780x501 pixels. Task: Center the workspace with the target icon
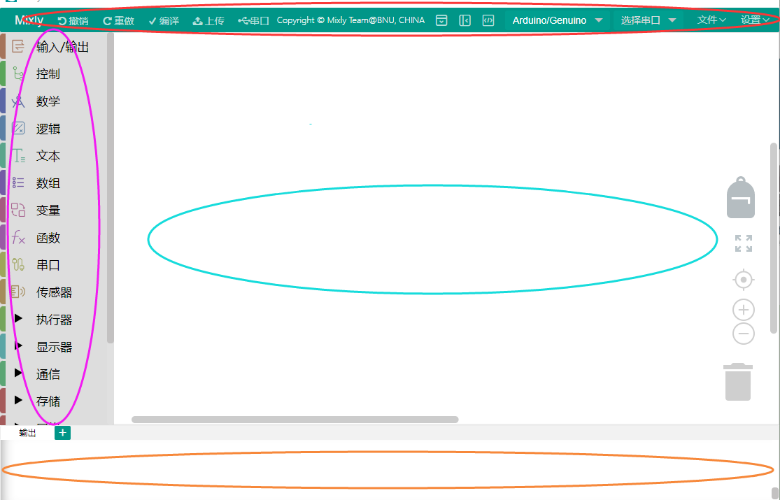743,280
